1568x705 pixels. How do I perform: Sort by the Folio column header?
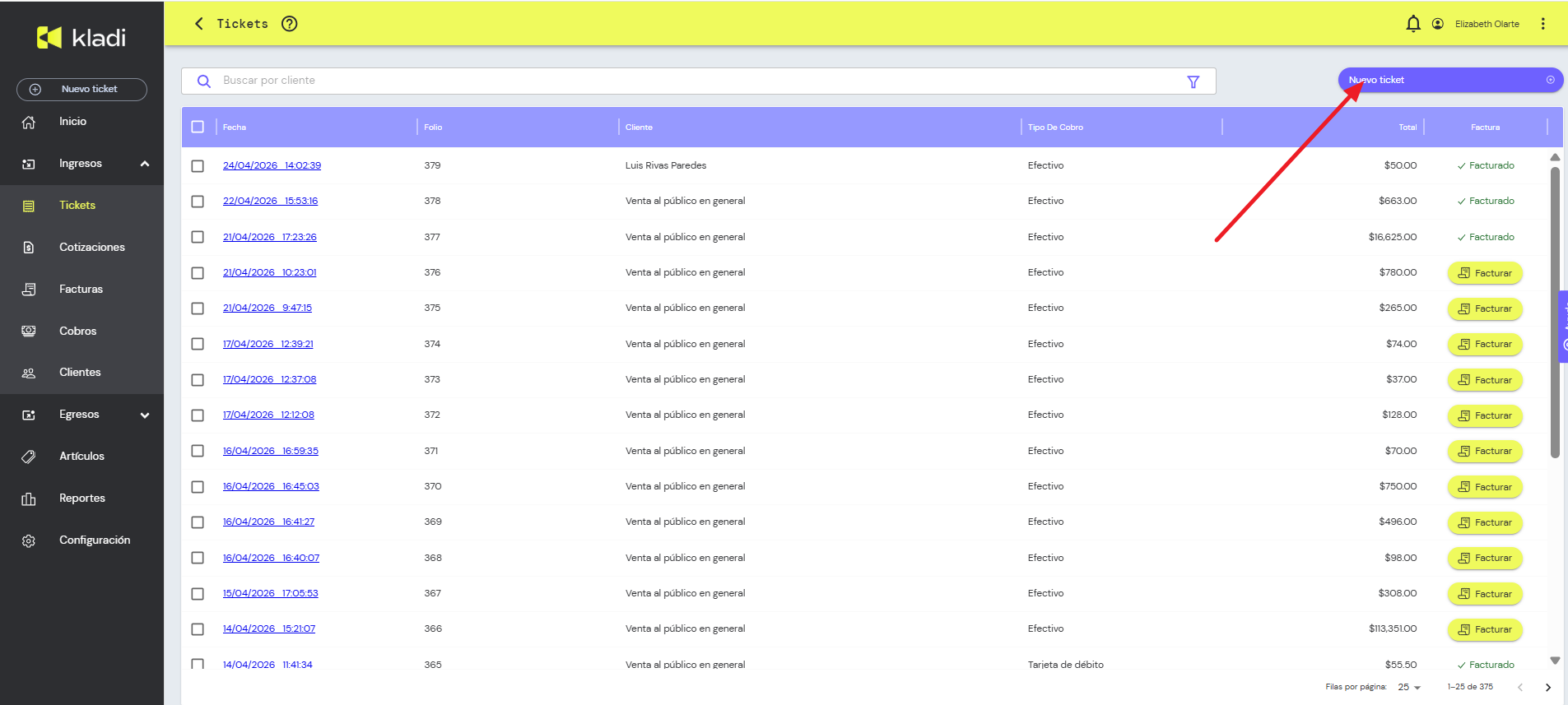(433, 128)
